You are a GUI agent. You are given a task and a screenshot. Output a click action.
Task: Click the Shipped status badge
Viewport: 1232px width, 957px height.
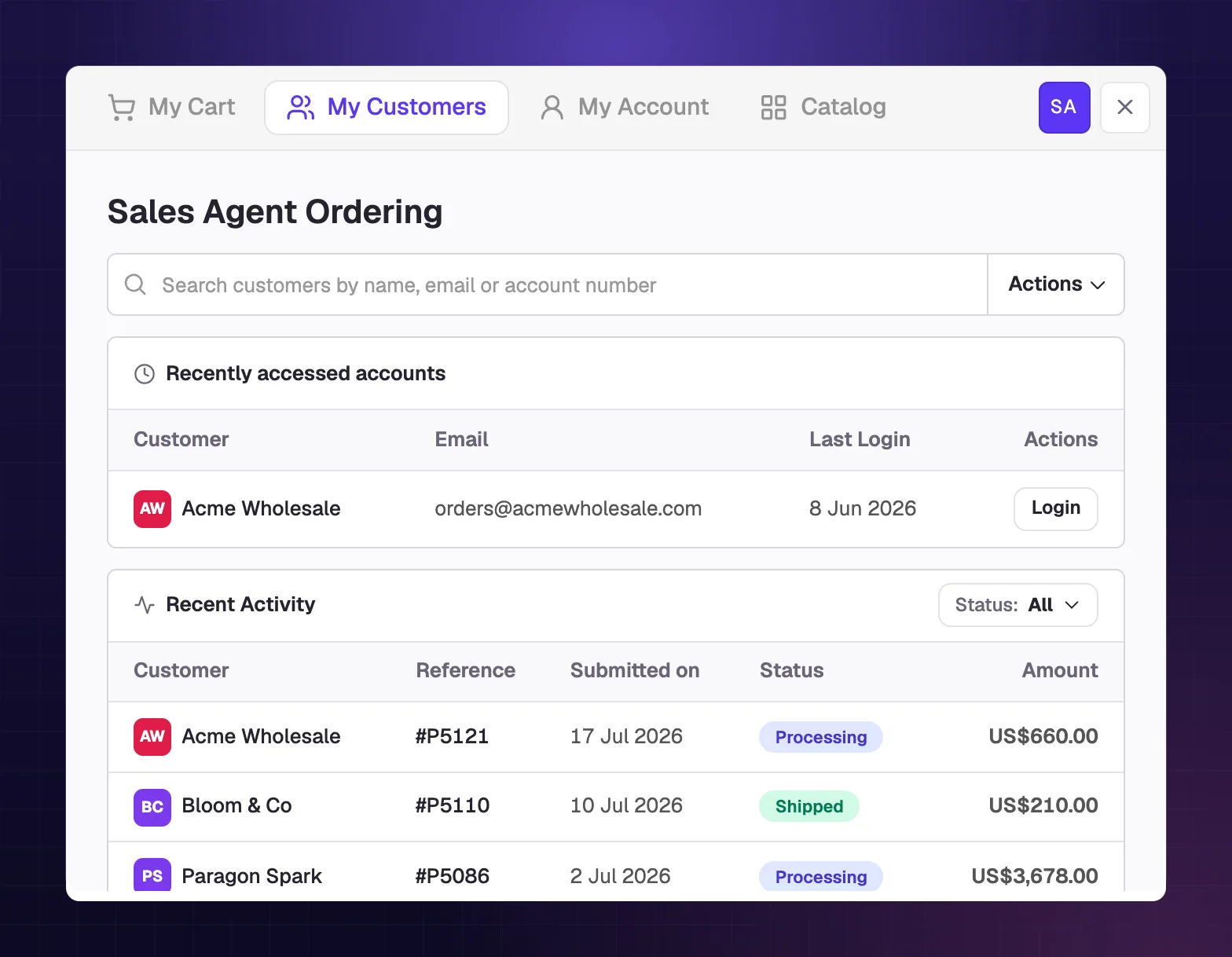(809, 806)
